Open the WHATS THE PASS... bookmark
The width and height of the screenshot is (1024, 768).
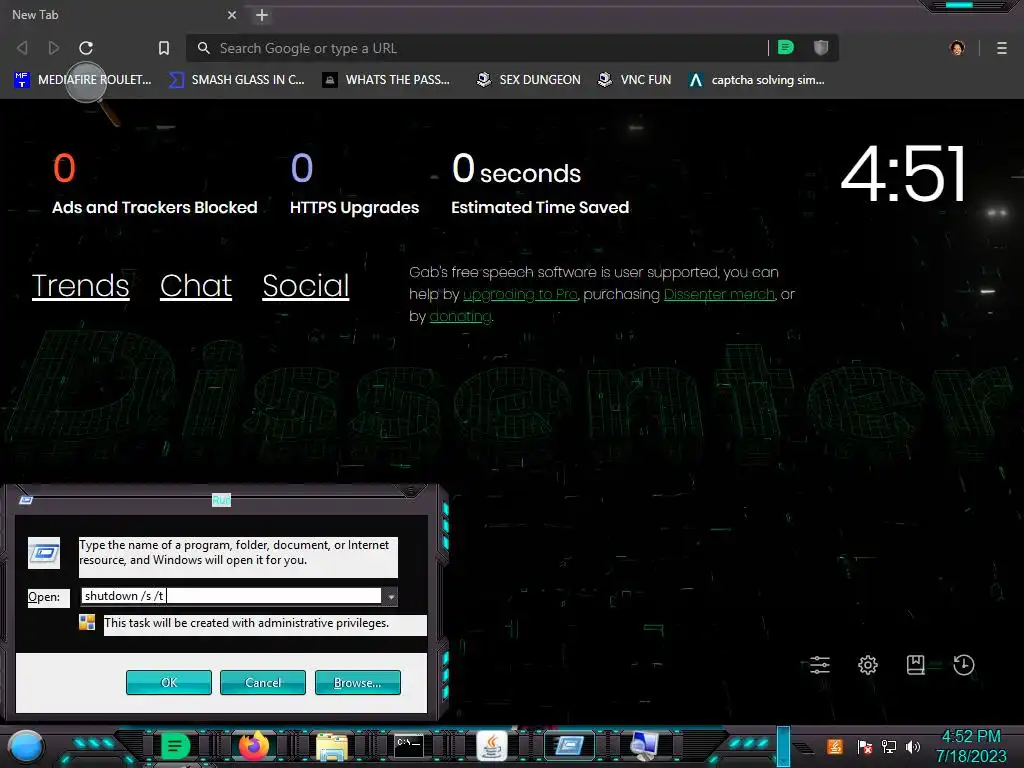coord(386,80)
